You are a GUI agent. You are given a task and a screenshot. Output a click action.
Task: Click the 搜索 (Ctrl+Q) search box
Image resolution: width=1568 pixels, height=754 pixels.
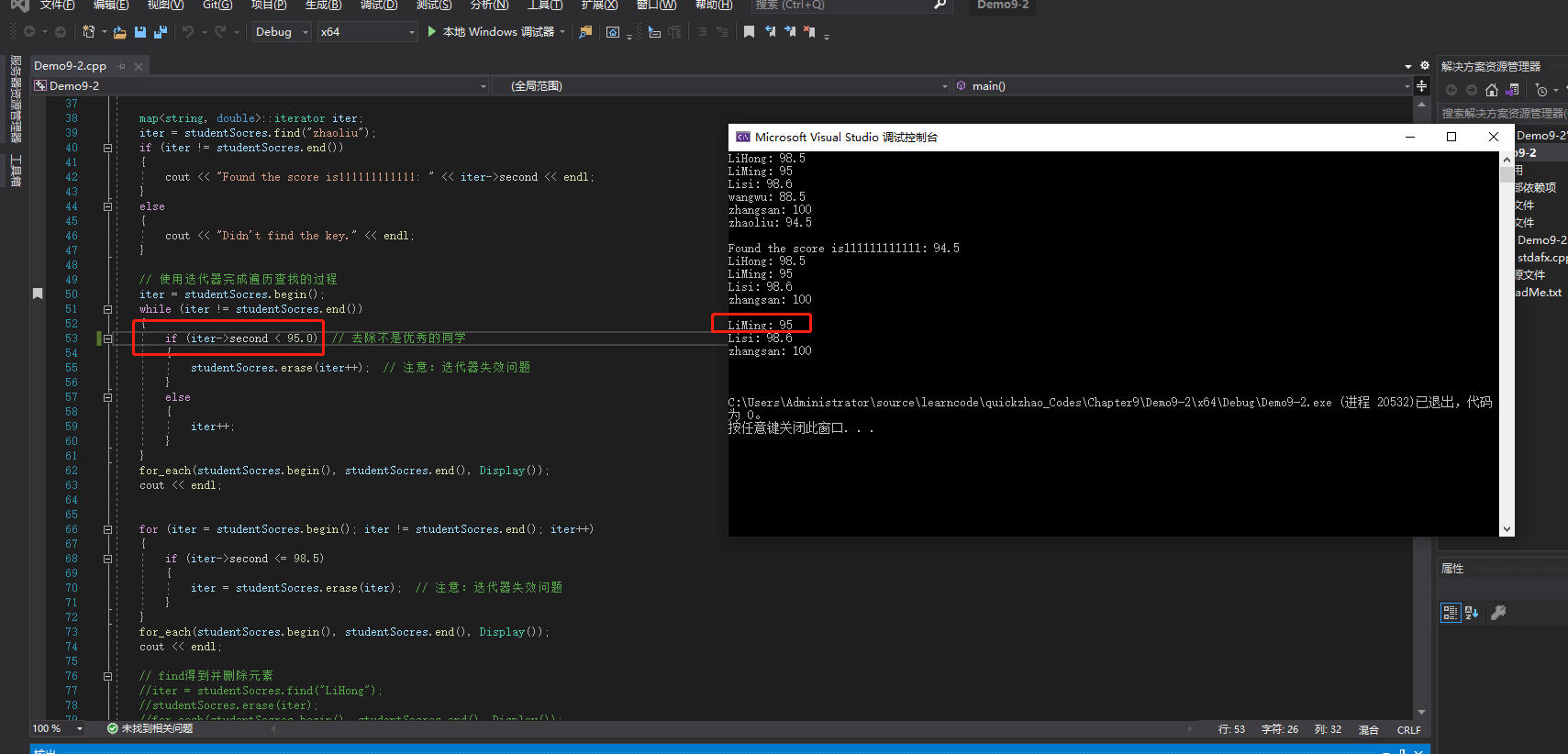pyautogui.click(x=850, y=6)
